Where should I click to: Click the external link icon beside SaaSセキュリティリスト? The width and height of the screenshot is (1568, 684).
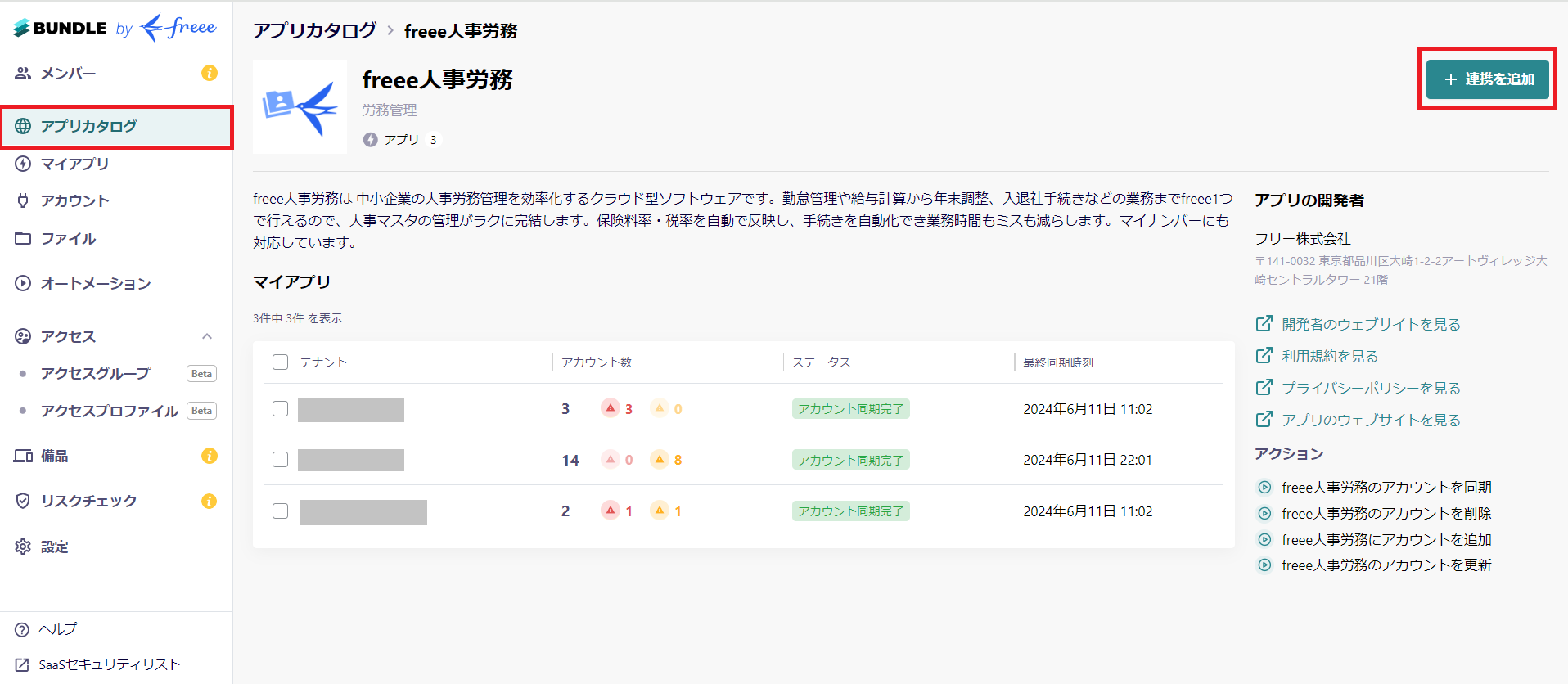(22, 665)
